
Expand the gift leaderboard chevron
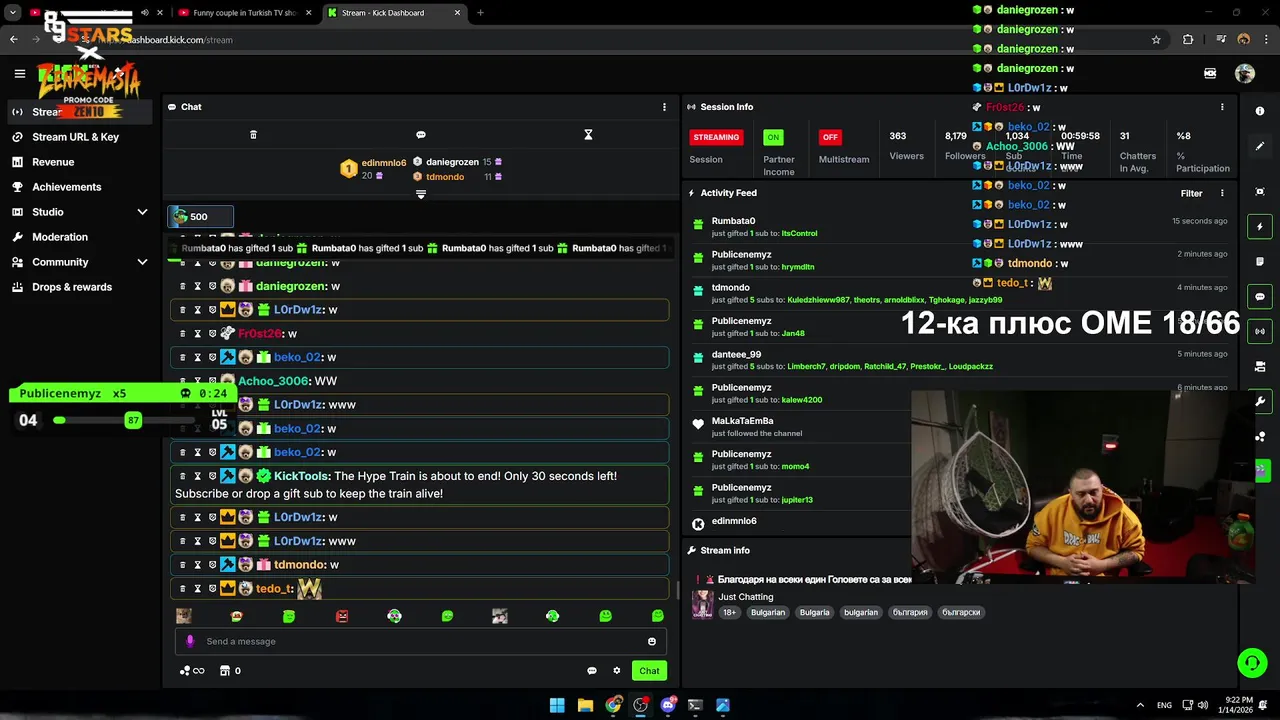pos(421,194)
